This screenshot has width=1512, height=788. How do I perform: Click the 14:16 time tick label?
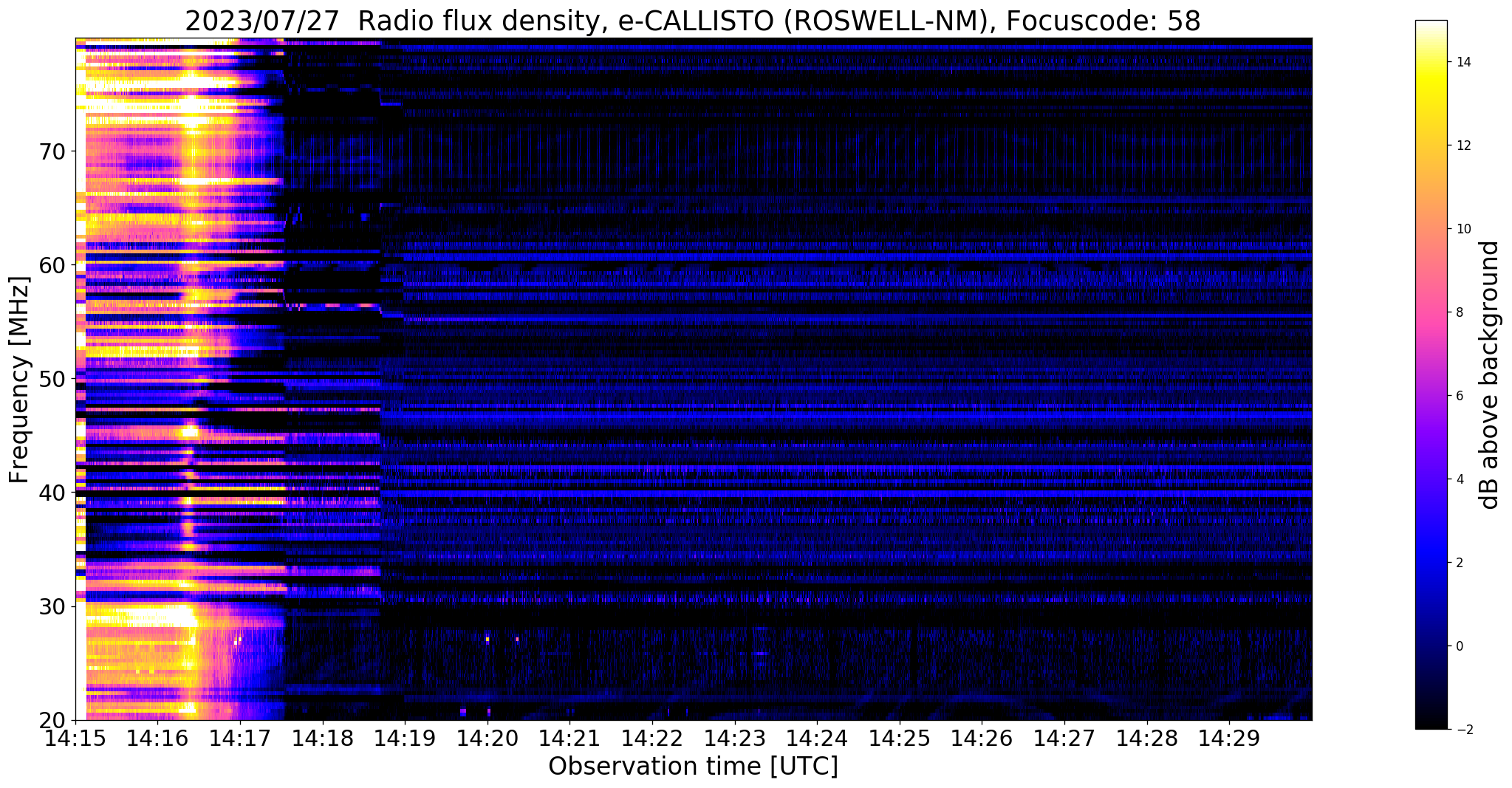click(x=158, y=738)
